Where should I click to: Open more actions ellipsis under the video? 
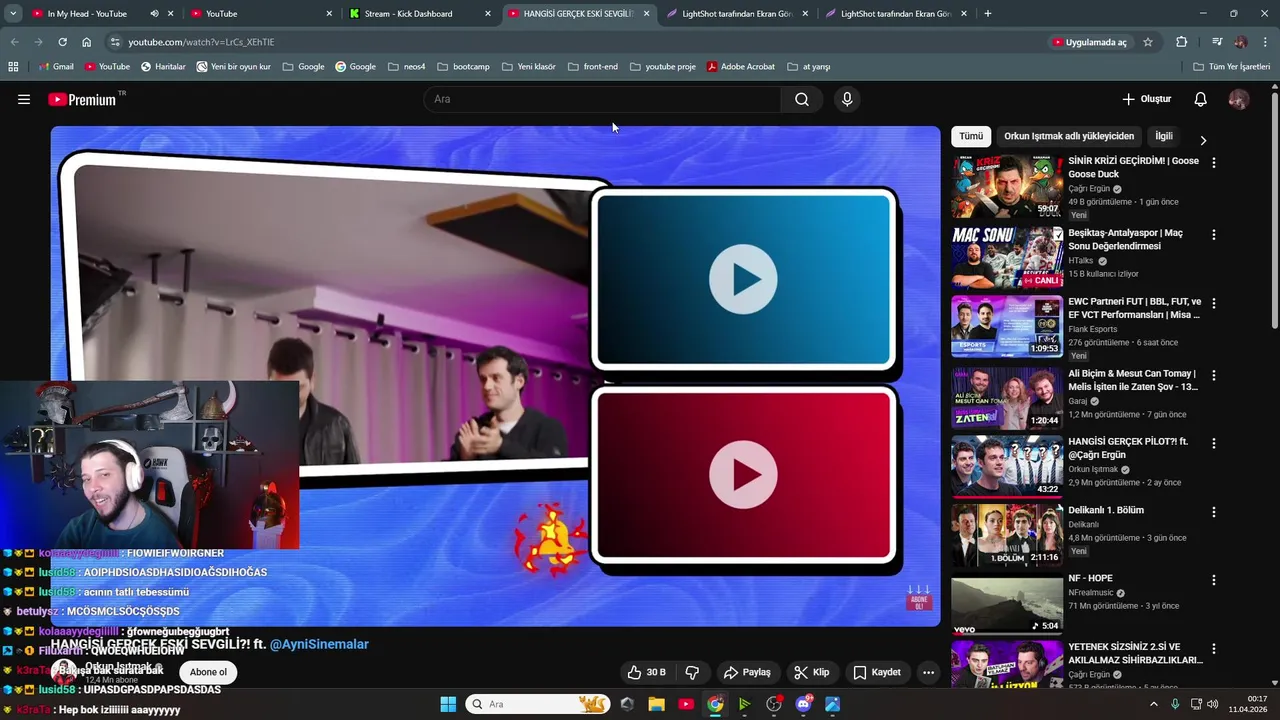(928, 672)
